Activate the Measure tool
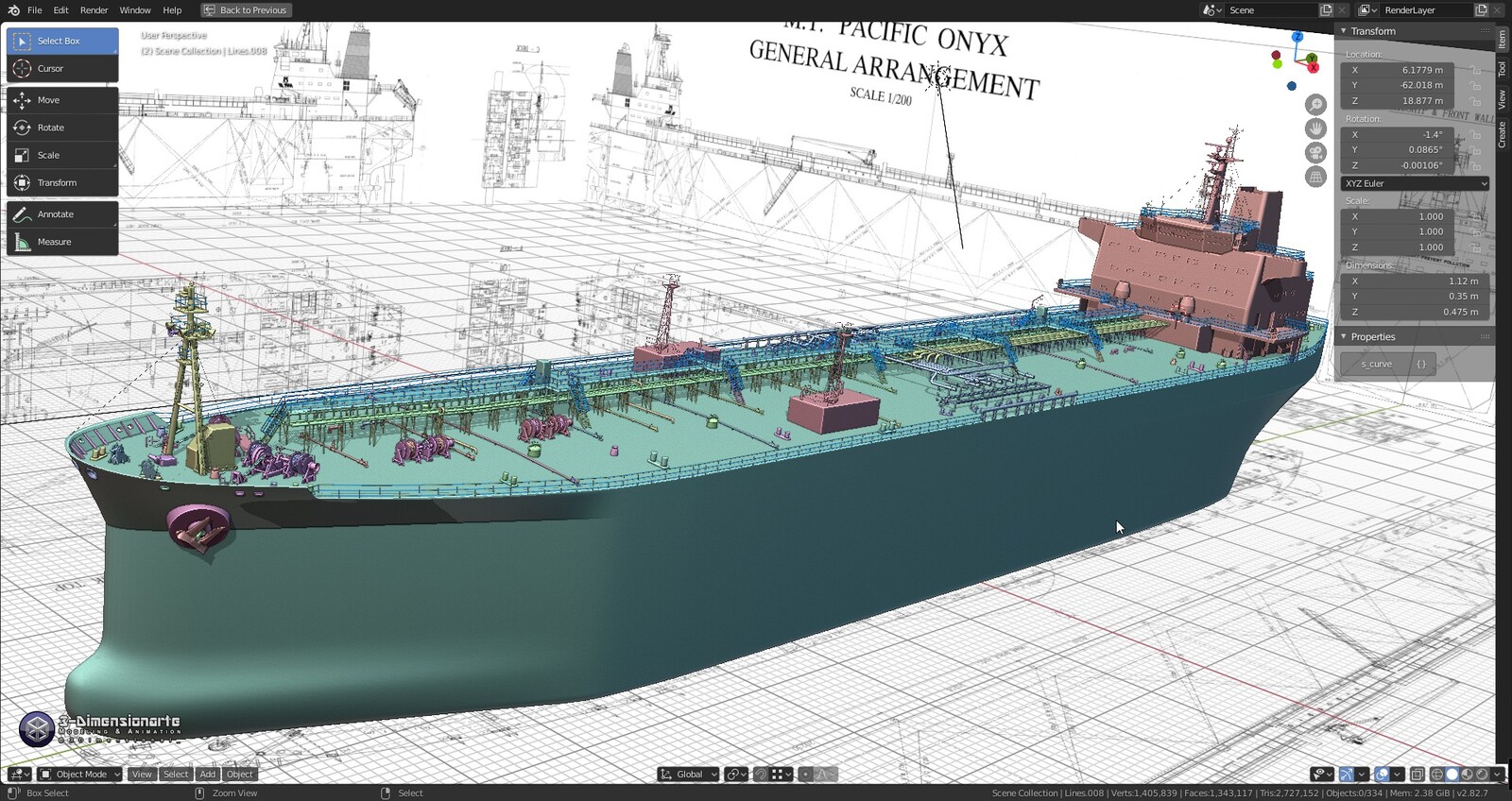Viewport: 1512px width, 801px height. (x=62, y=242)
